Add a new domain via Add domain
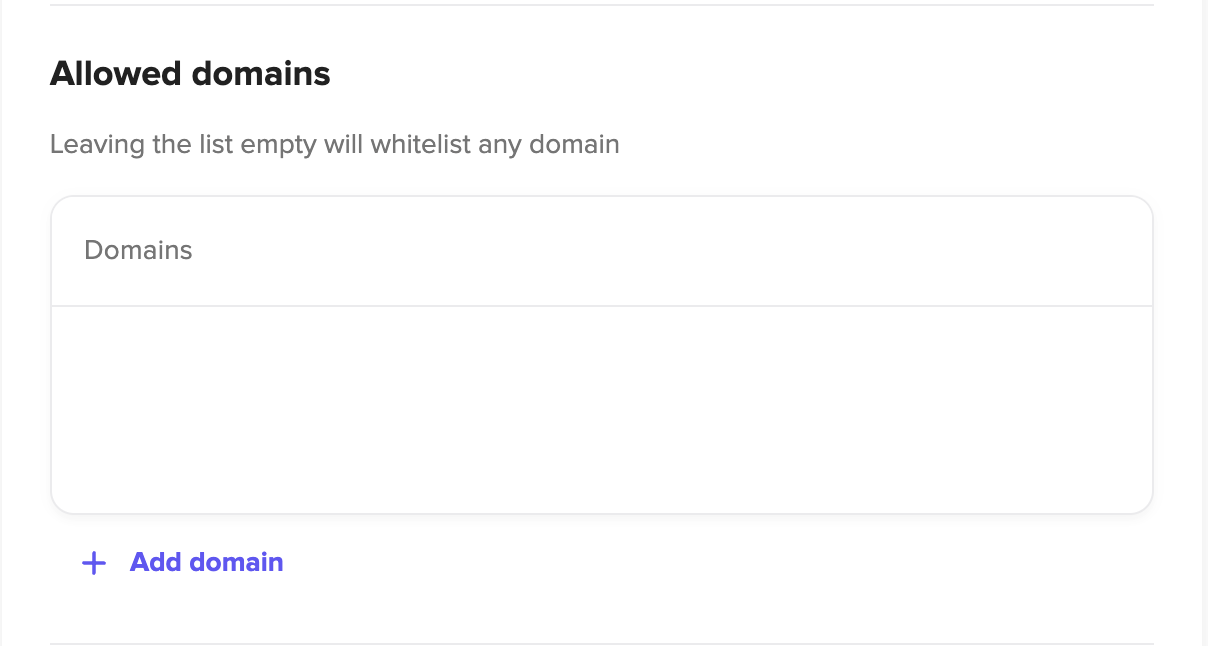 [183, 562]
